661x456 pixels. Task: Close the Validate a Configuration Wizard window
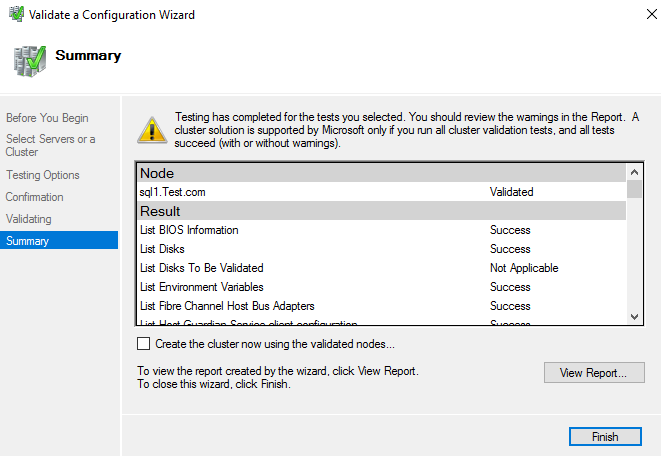click(639, 15)
